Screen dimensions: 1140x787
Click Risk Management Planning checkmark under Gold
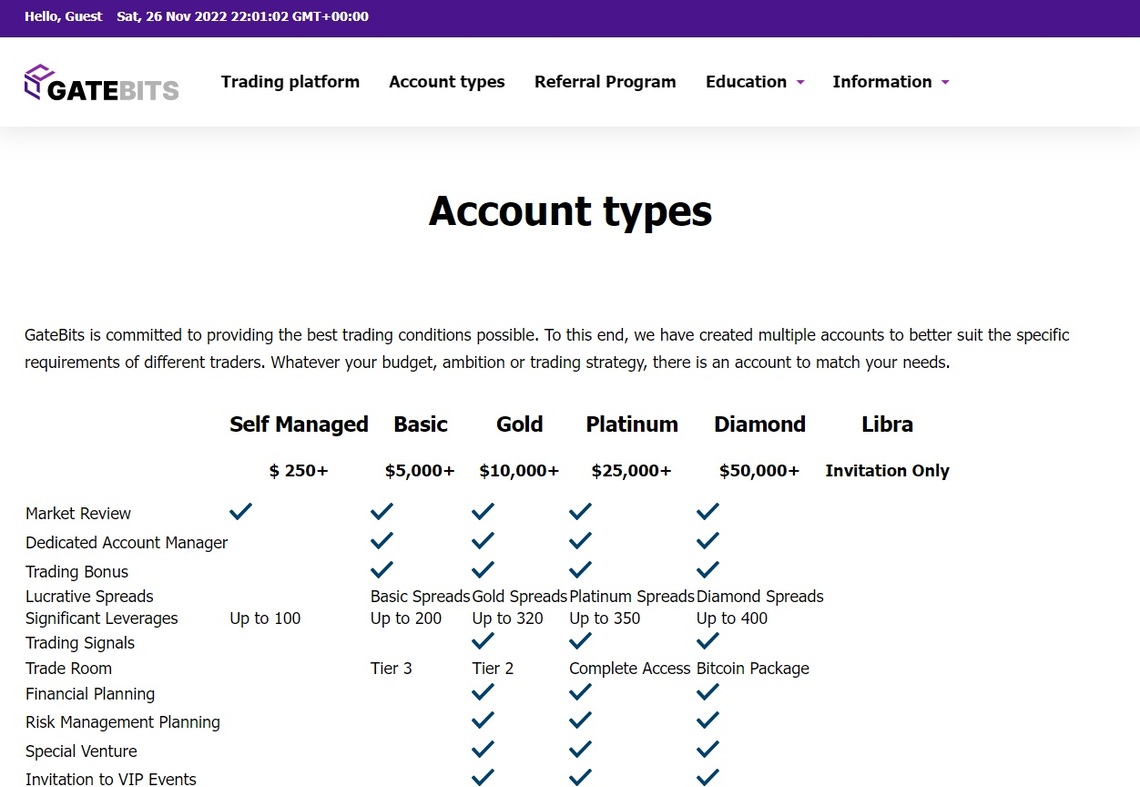point(483,720)
